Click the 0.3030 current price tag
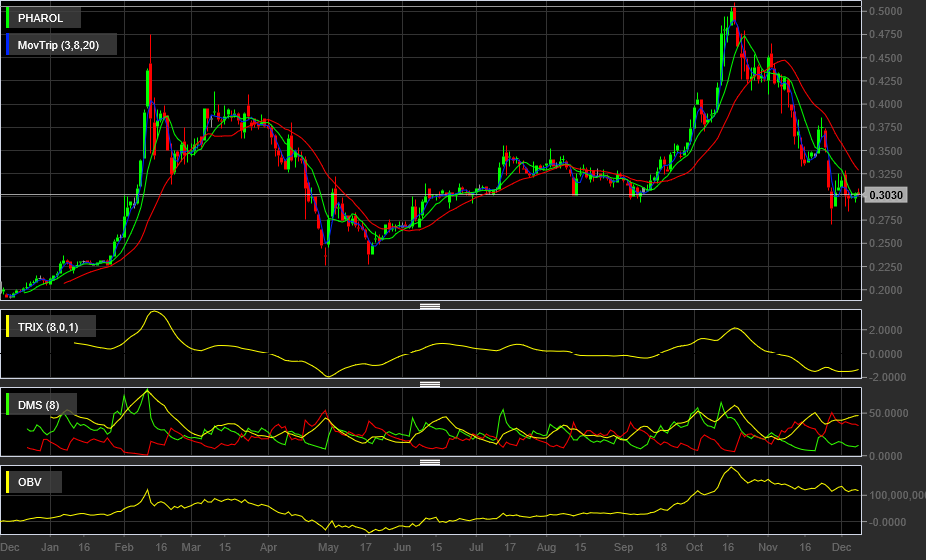Viewport: 926px width, 560px height. 885,195
